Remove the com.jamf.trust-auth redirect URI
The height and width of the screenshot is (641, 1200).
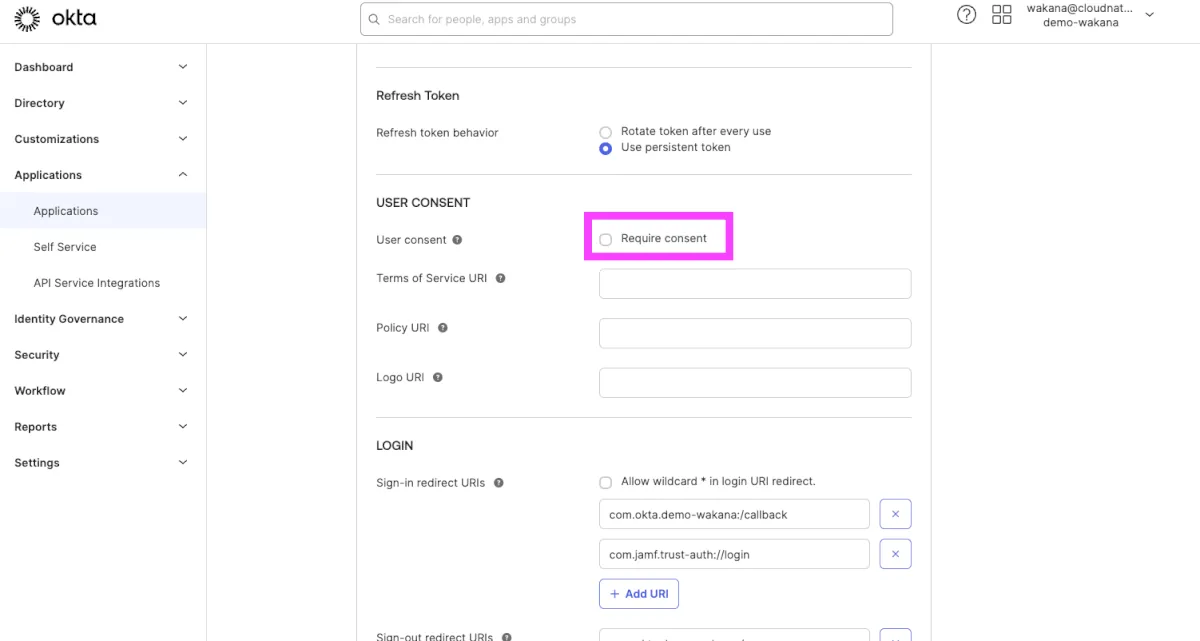(895, 554)
